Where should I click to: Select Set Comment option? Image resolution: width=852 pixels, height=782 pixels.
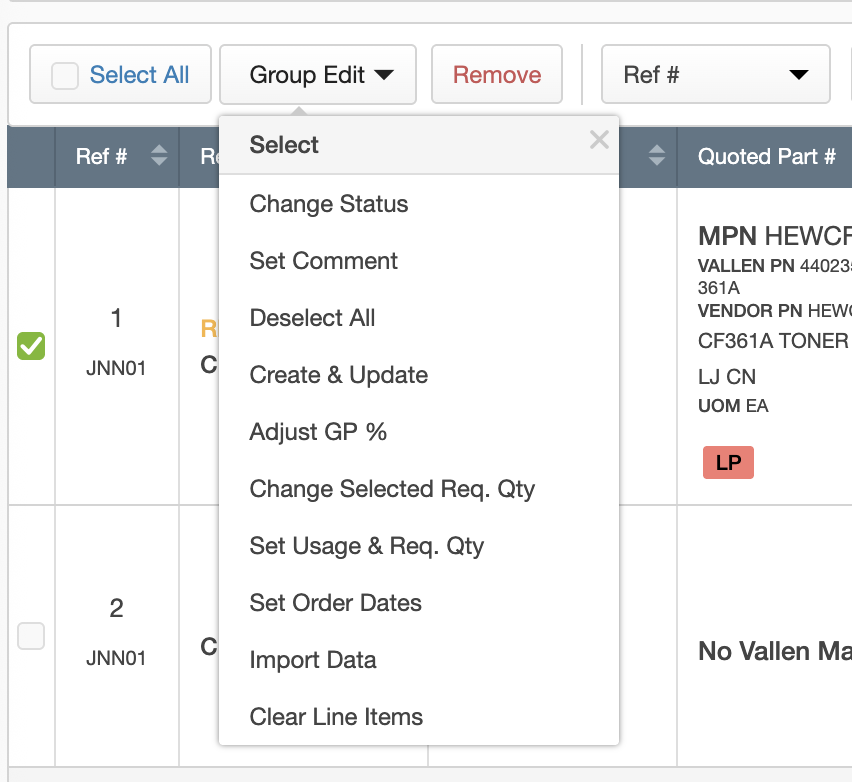(324, 261)
